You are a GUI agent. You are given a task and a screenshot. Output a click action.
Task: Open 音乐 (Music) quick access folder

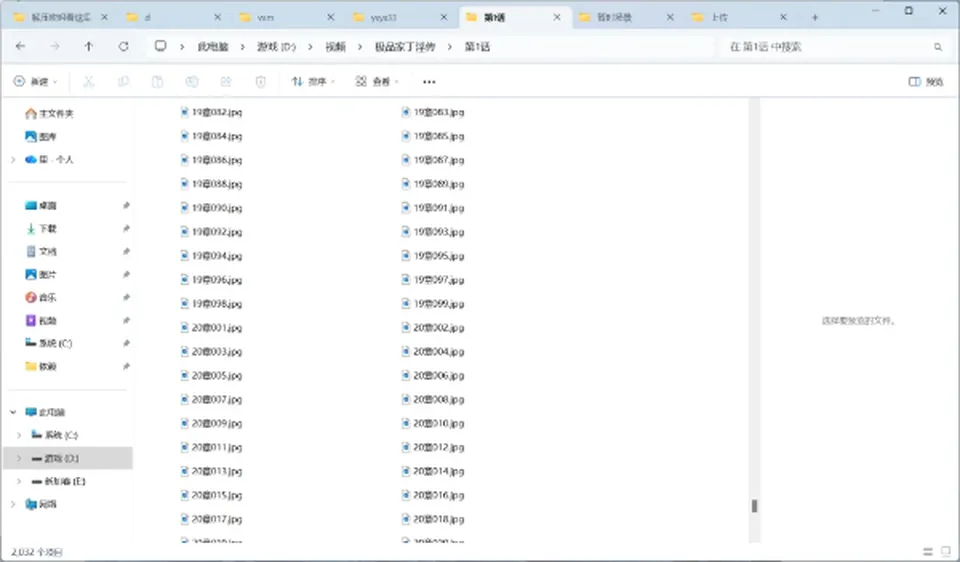click(x=40, y=298)
